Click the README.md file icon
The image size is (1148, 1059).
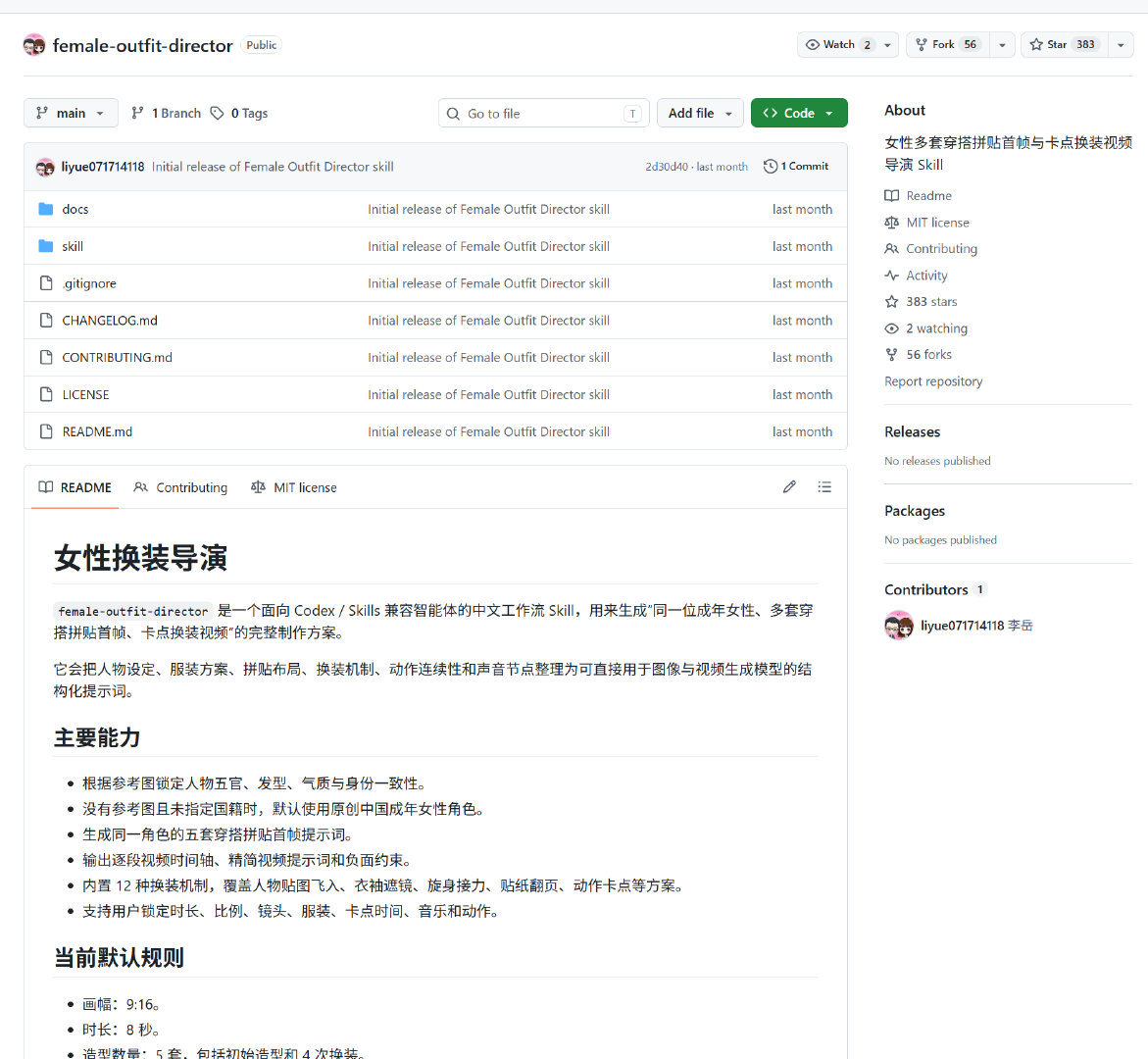[46, 431]
